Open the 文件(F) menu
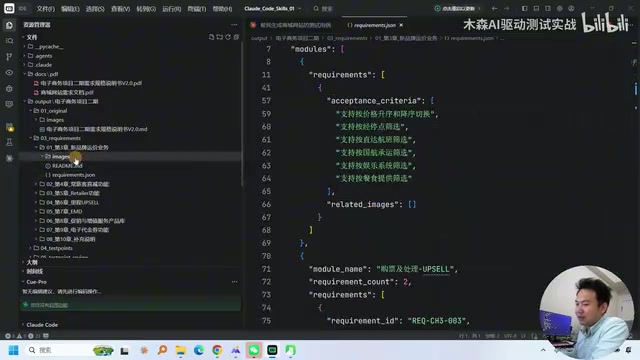 point(45,9)
